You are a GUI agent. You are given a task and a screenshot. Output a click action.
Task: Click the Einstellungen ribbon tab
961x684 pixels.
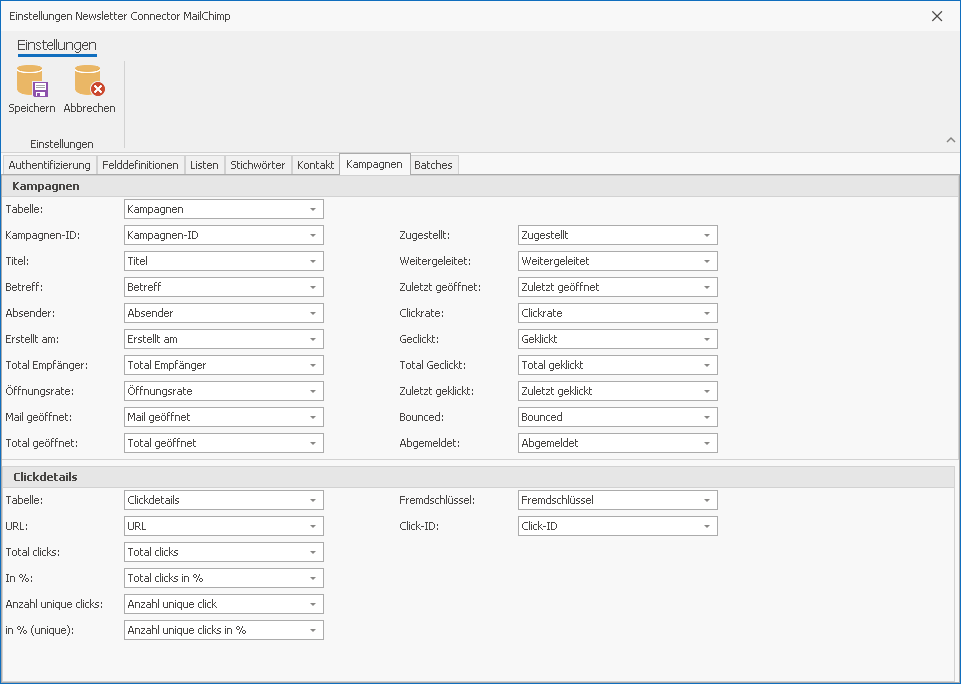(57, 45)
